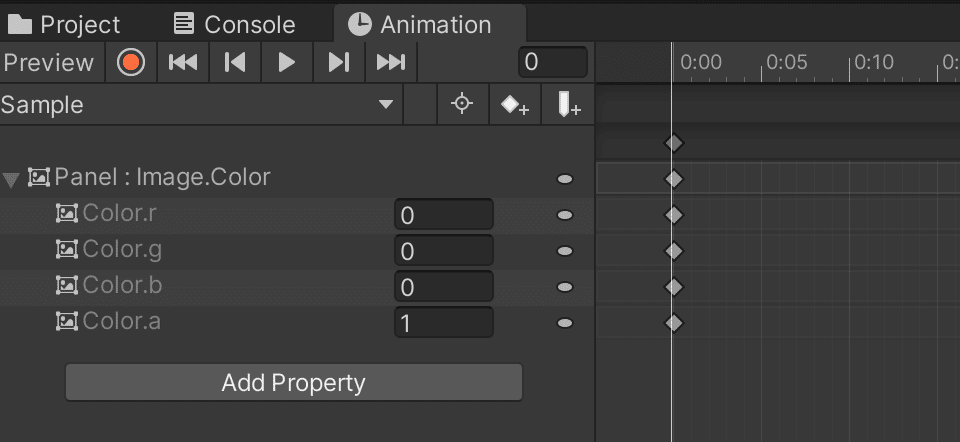Switch to the Console tab
This screenshot has height=442, width=960.
tap(234, 24)
